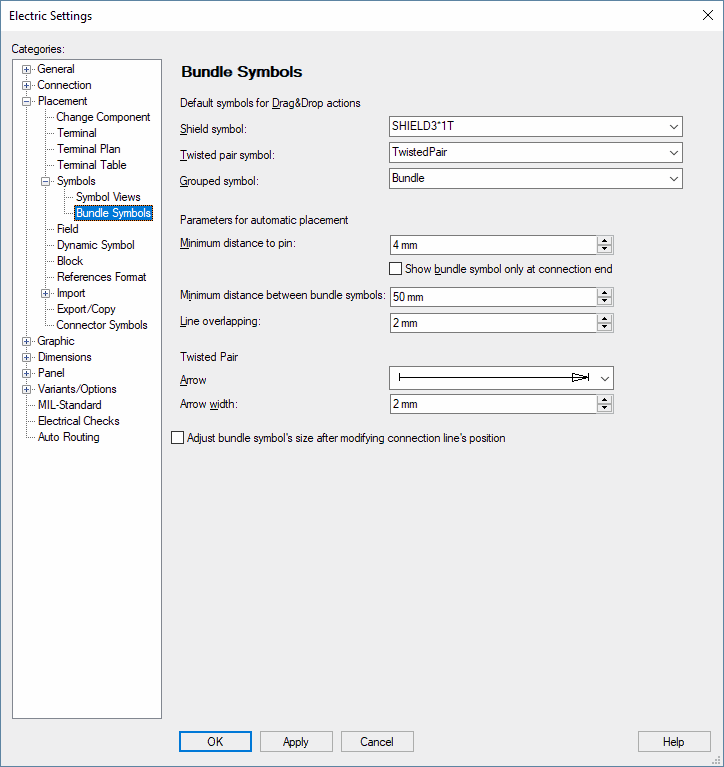Click the Minimum distance between bundle symbols field

coord(493,297)
